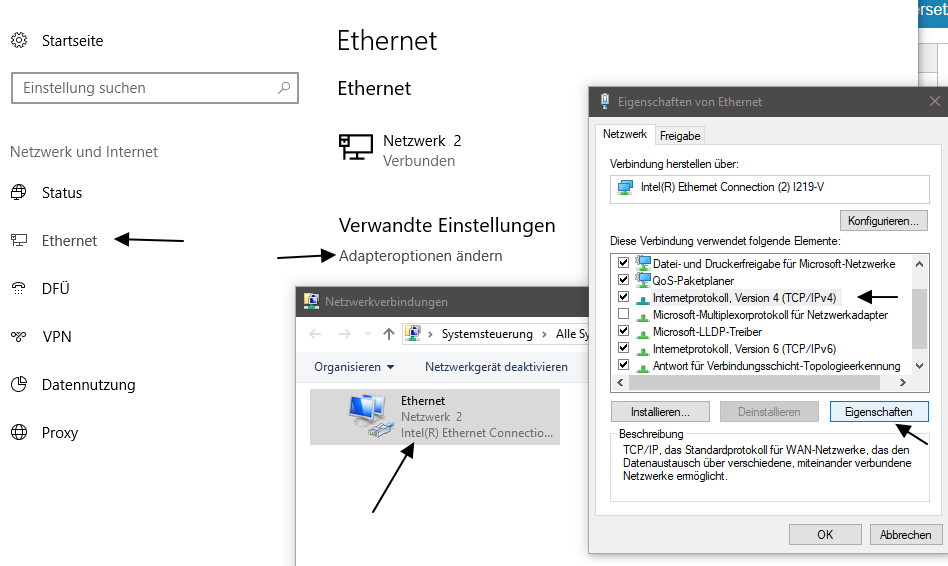
Task: Expand recent locations dropdown chevron
Action: pos(368,334)
